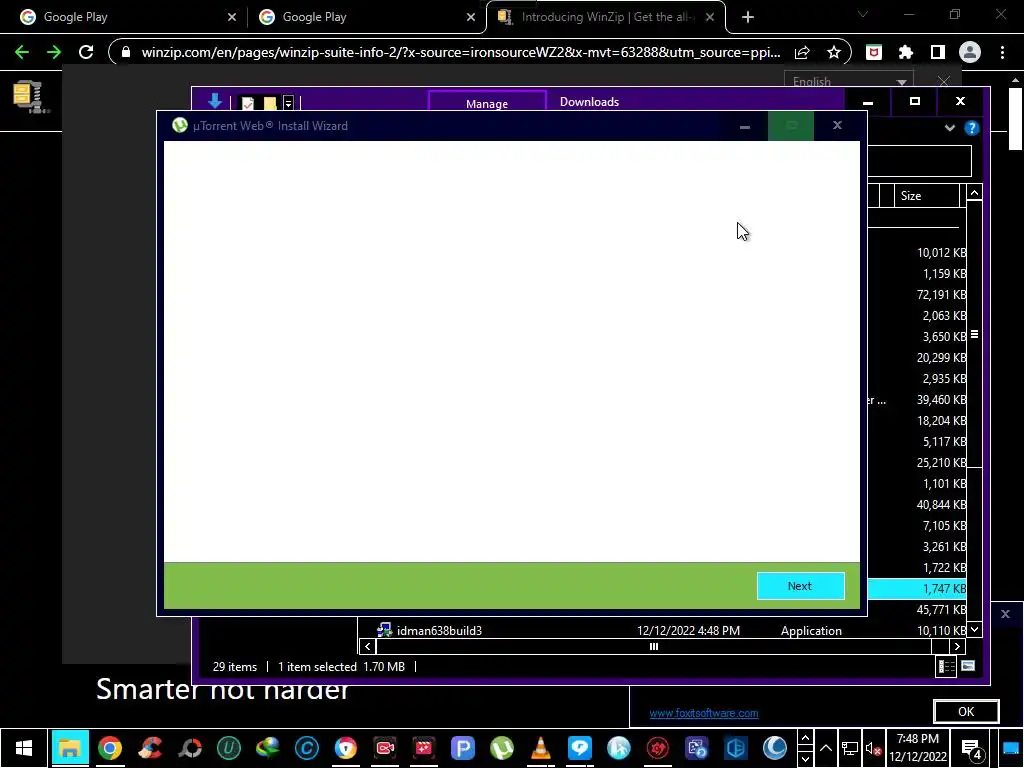Open the purple P app from taskbar
The width and height of the screenshot is (1024, 768).
coord(463,748)
